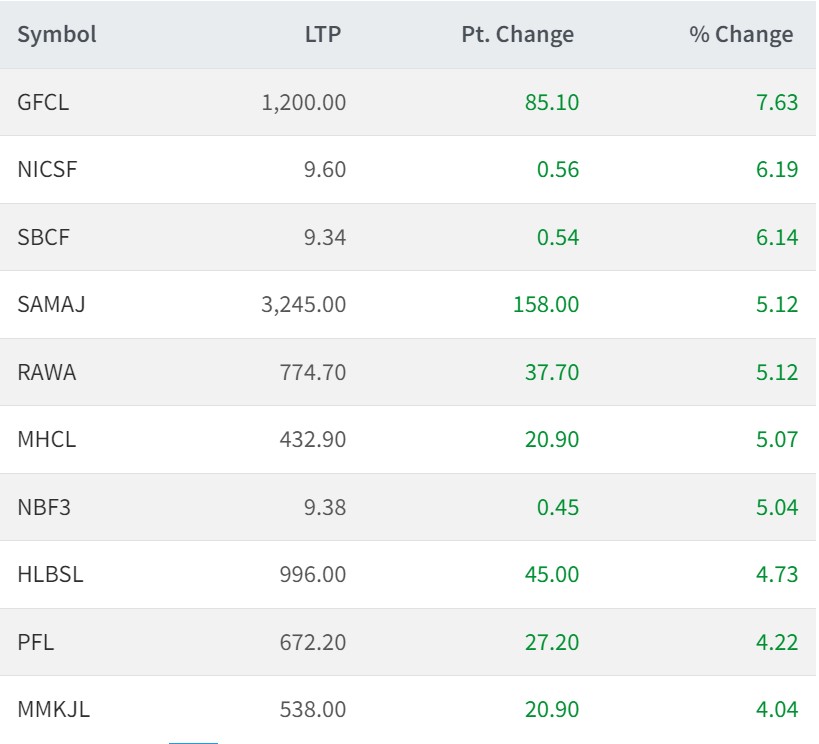Viewport: 819px width, 744px height.
Task: Sort by the Symbol column header
Action: coord(57,35)
